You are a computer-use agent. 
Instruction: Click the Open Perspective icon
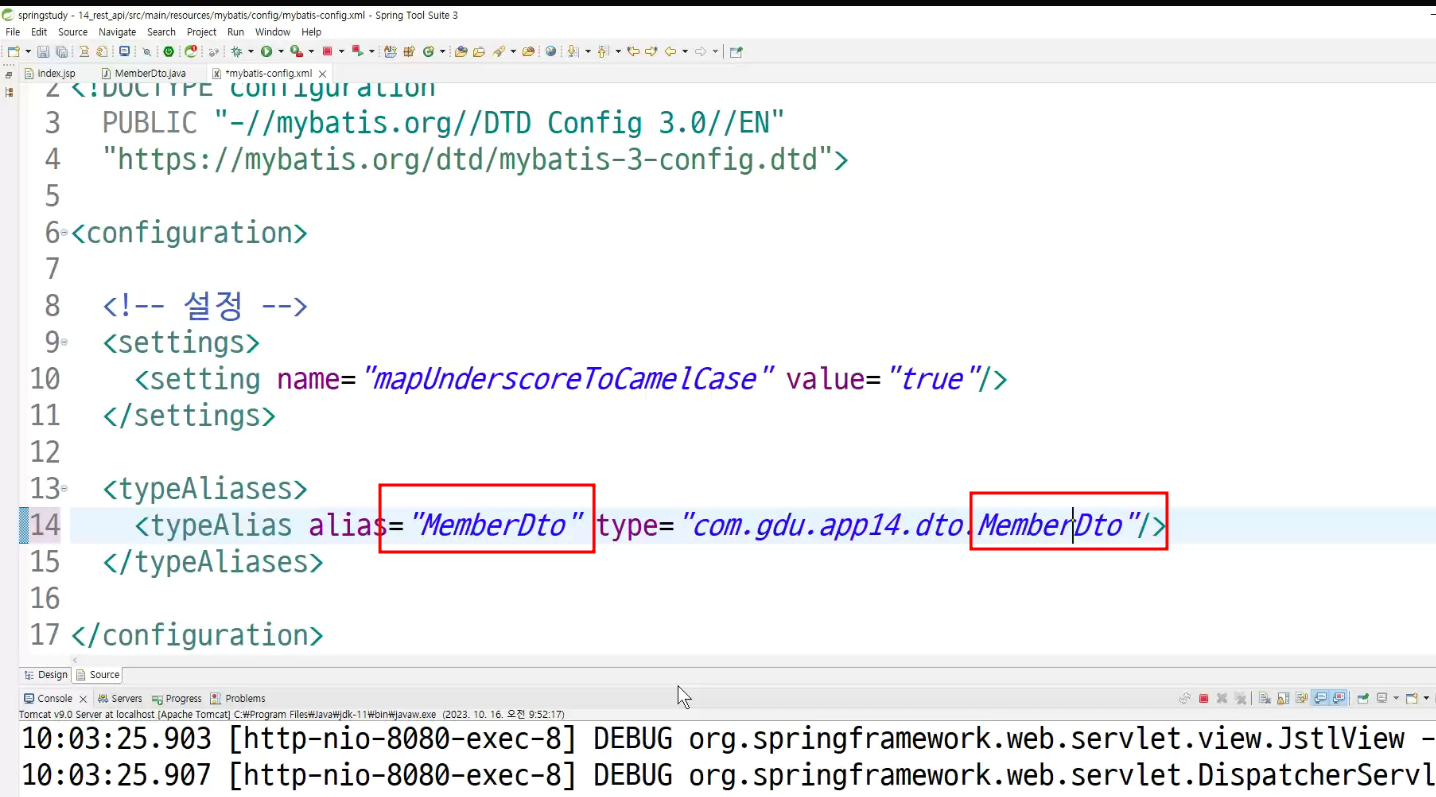(x=736, y=52)
